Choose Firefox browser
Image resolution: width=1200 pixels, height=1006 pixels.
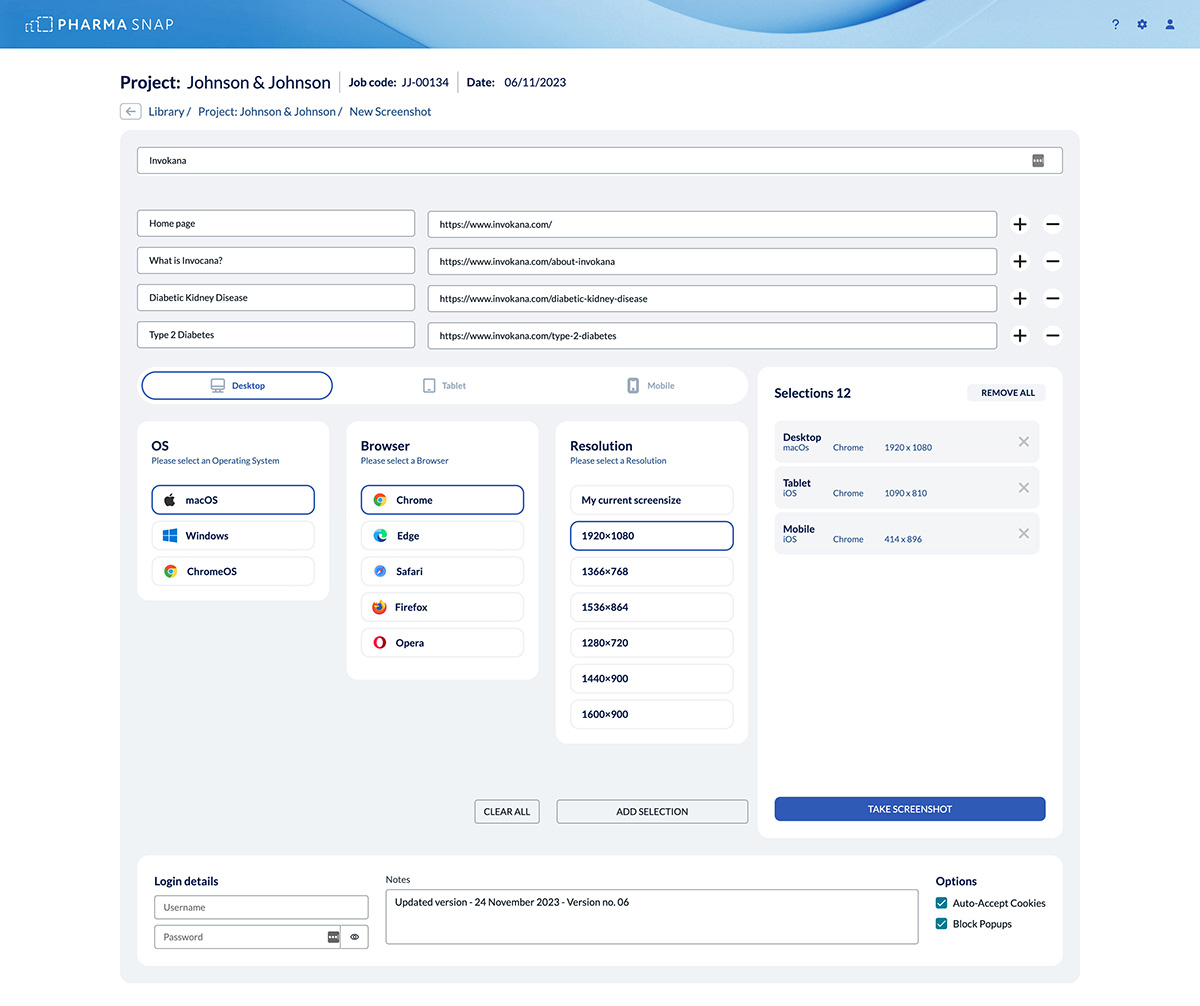pyautogui.click(x=442, y=607)
